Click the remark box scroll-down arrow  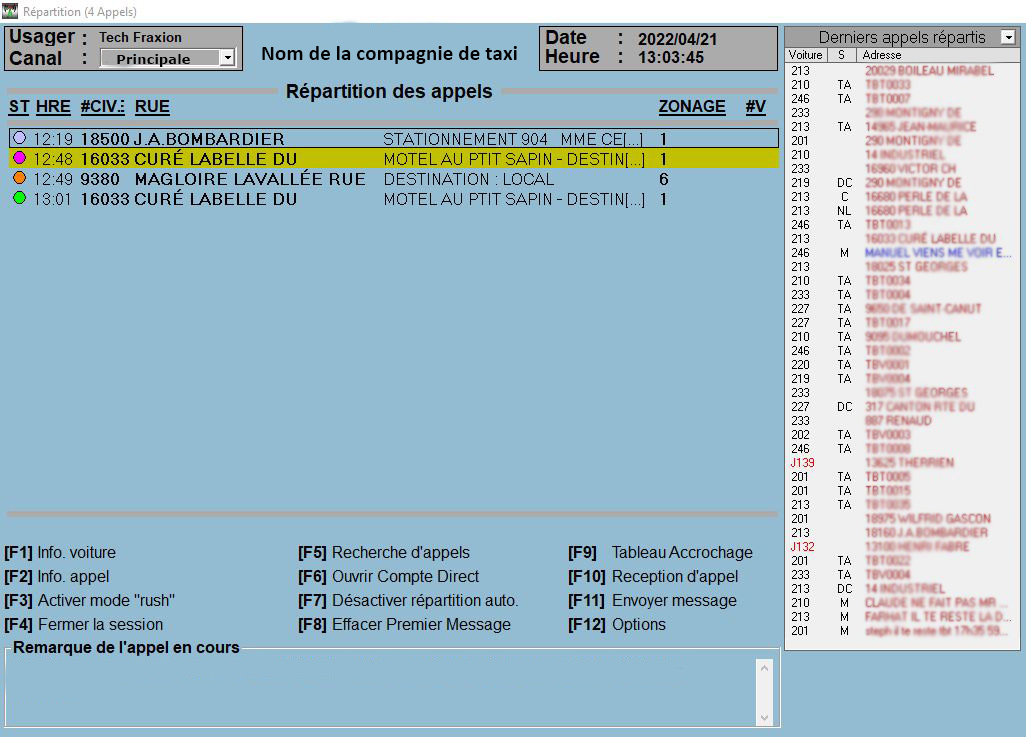coord(764,717)
